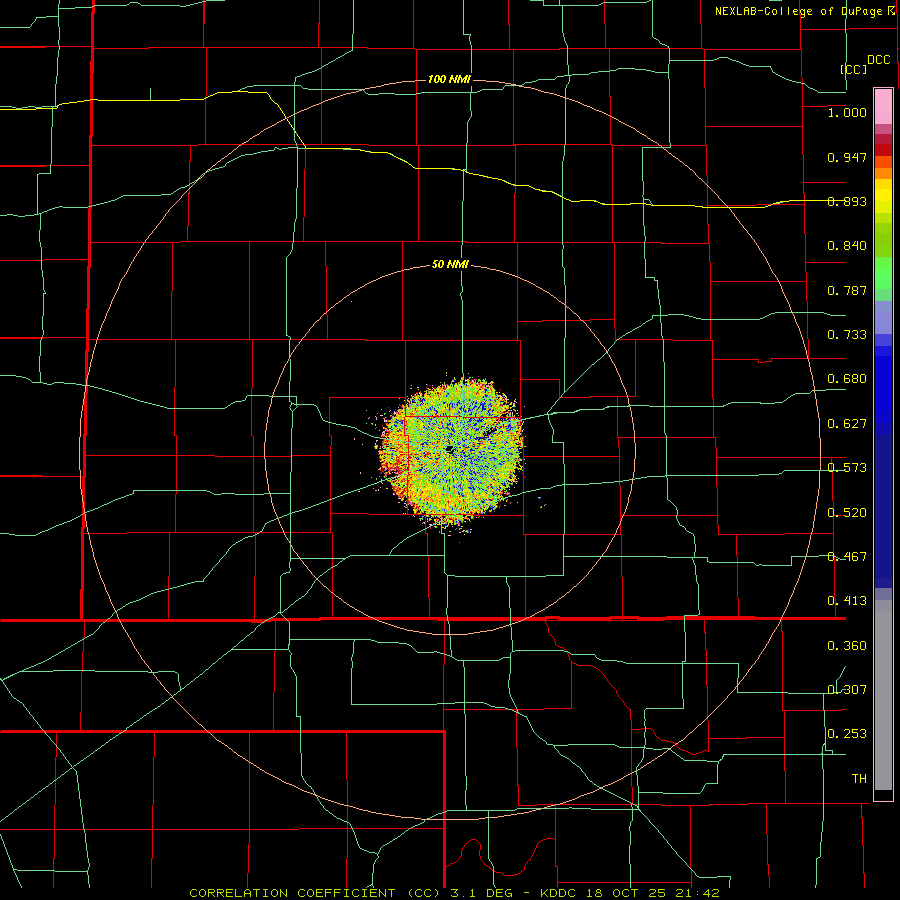900x900 pixels.
Task: Click the radar site center marker
Action: [450, 449]
